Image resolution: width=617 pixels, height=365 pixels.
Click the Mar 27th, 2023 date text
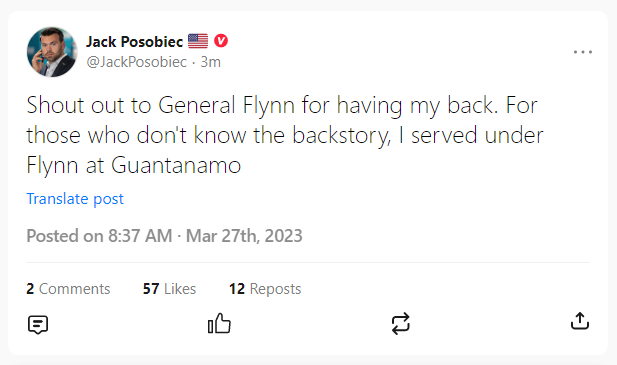click(244, 236)
